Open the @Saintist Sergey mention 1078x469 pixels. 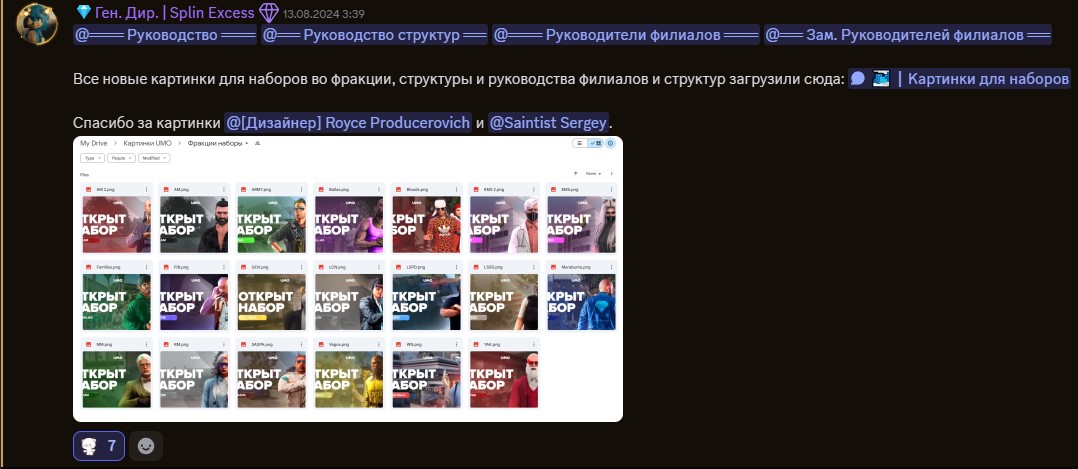(x=548, y=122)
